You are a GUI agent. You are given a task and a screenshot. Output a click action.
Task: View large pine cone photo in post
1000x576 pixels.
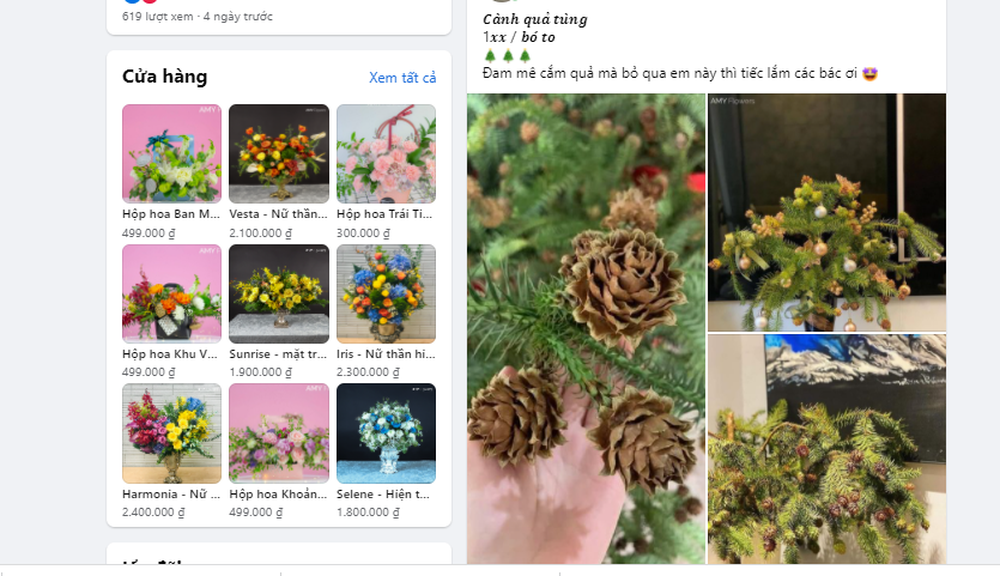586,329
